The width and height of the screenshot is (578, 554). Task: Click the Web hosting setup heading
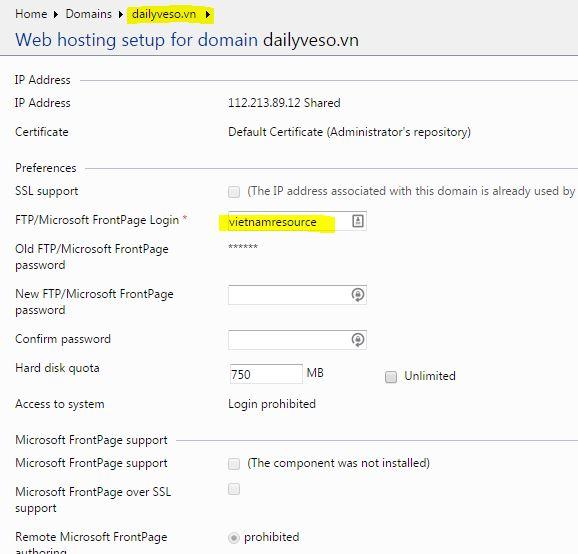click(187, 40)
